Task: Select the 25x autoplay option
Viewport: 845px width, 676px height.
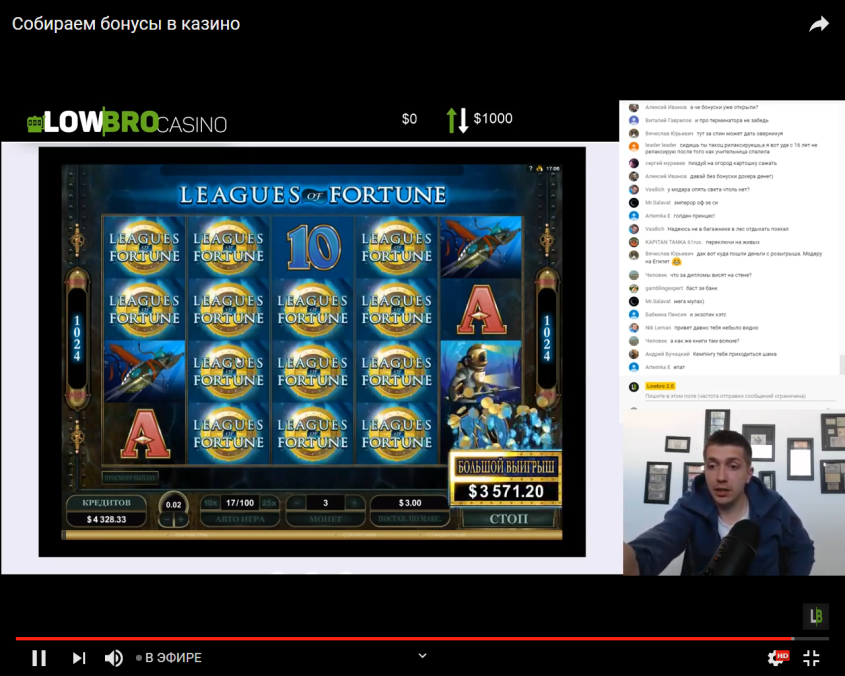Action: [267, 503]
